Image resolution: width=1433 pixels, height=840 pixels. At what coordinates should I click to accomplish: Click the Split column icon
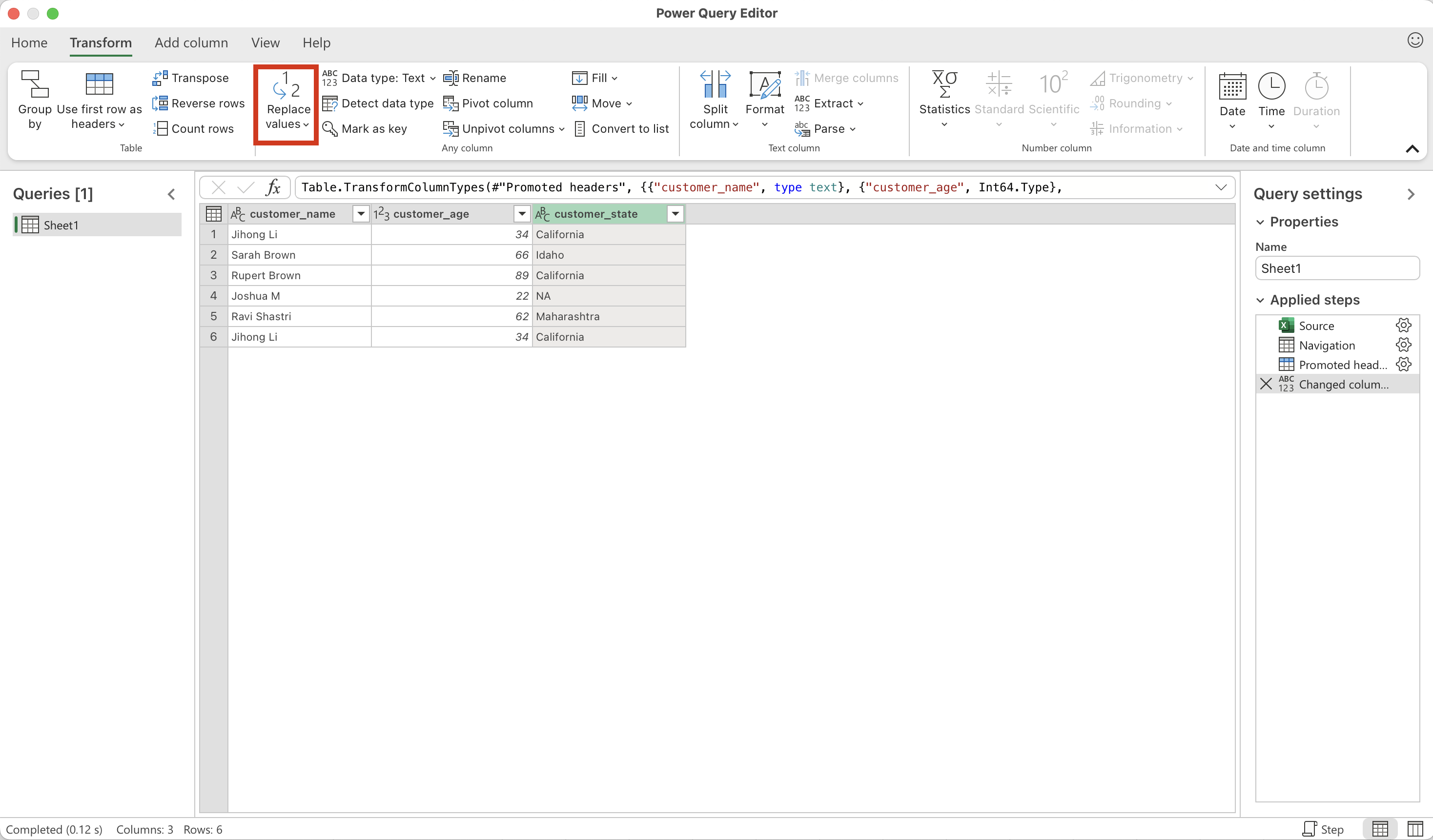(715, 85)
